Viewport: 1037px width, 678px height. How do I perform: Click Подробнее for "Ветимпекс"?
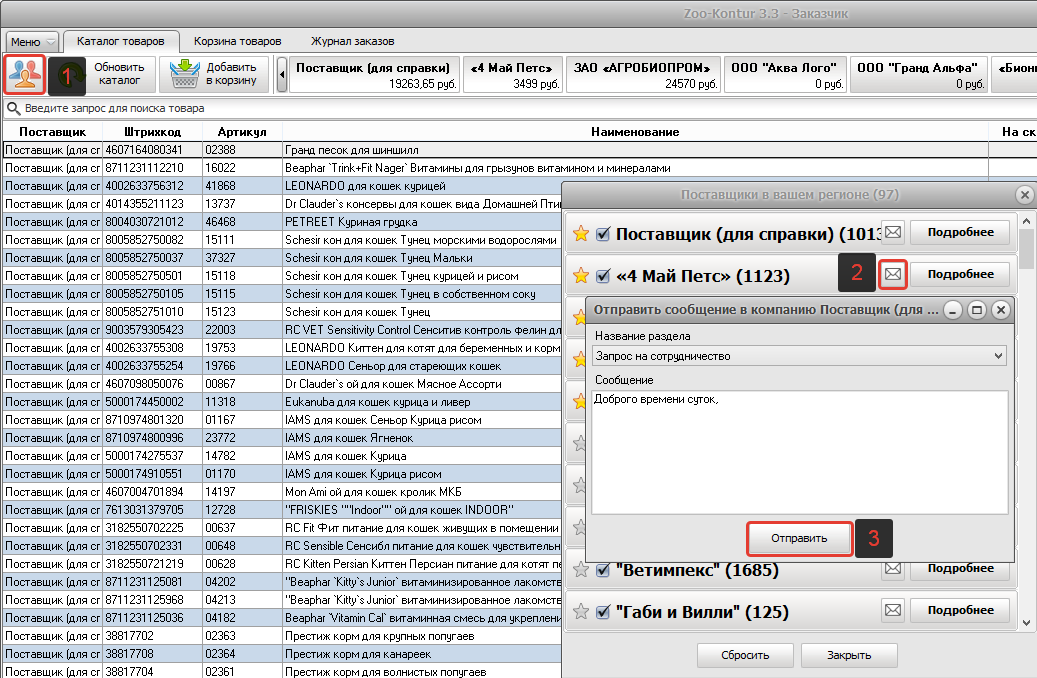coord(960,568)
